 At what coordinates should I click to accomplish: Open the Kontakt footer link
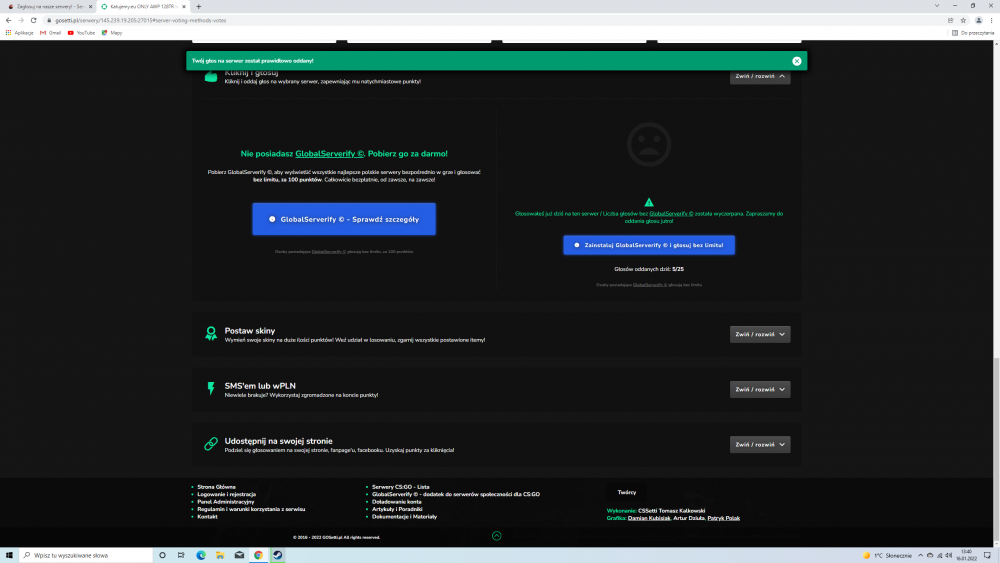[207, 516]
